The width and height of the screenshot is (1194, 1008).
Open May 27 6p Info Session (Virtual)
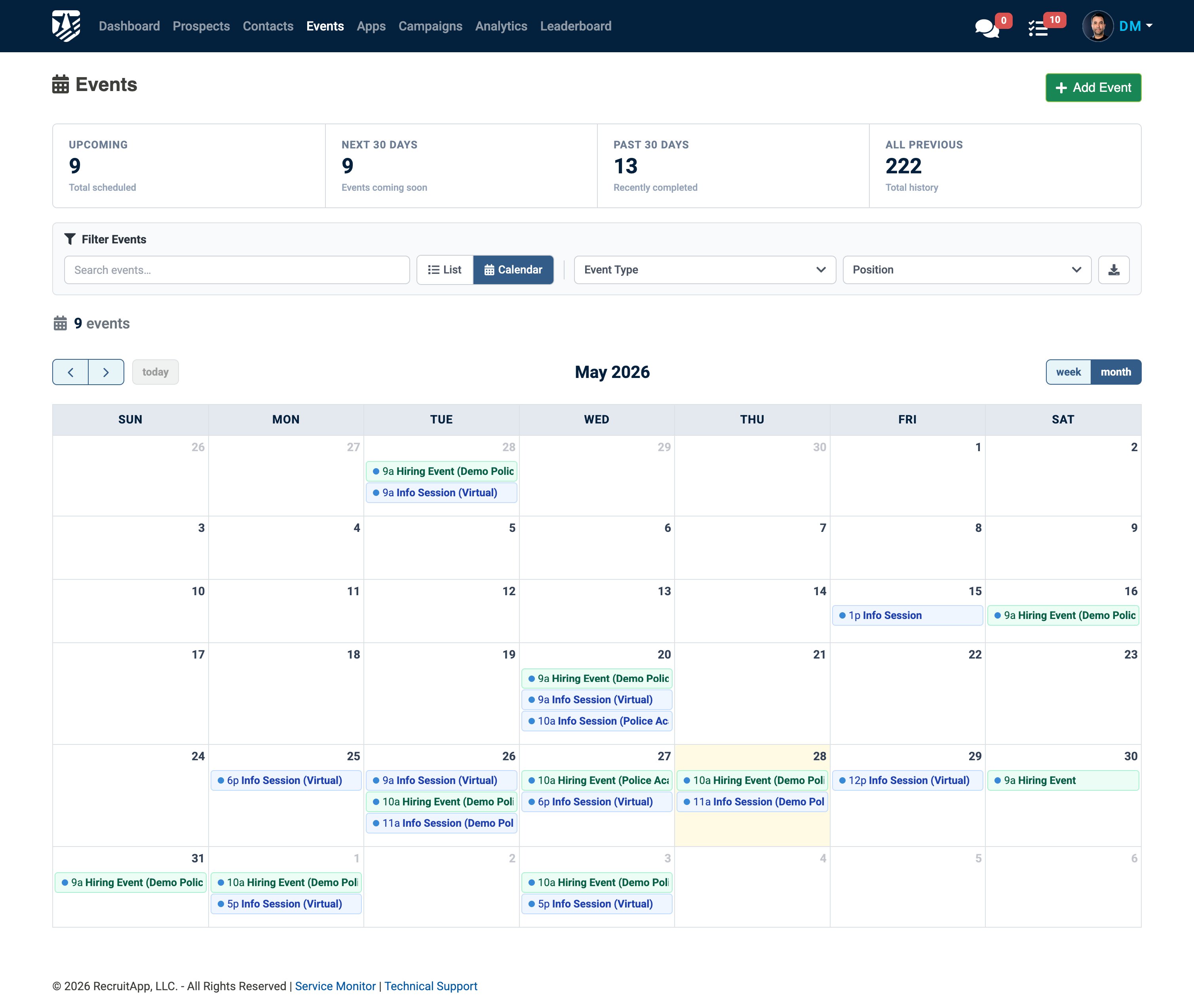pyautogui.click(x=597, y=802)
